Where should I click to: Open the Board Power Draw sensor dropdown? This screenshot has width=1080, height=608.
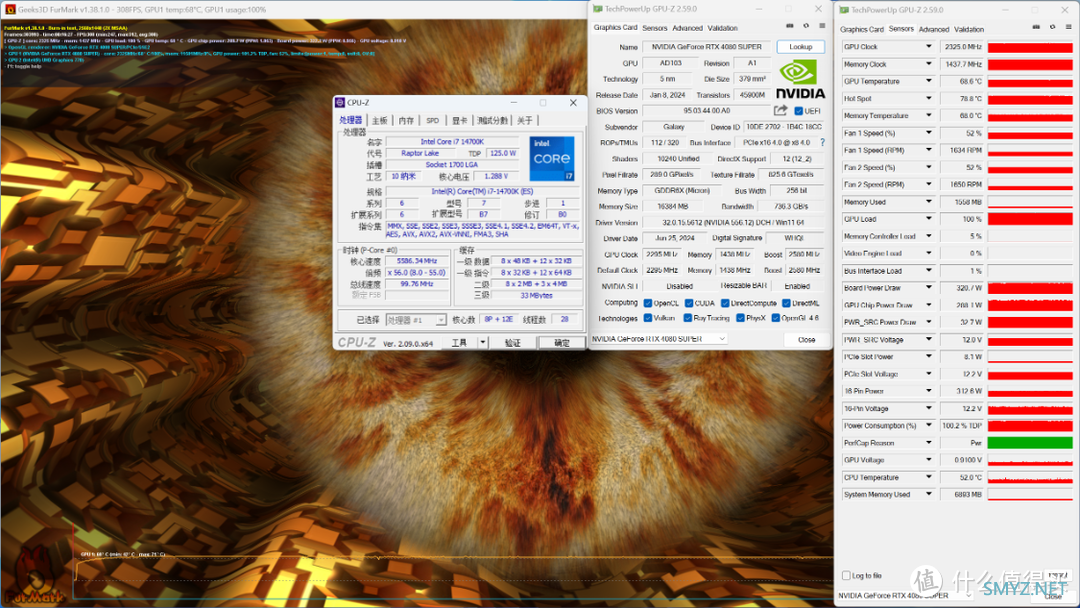(x=928, y=288)
